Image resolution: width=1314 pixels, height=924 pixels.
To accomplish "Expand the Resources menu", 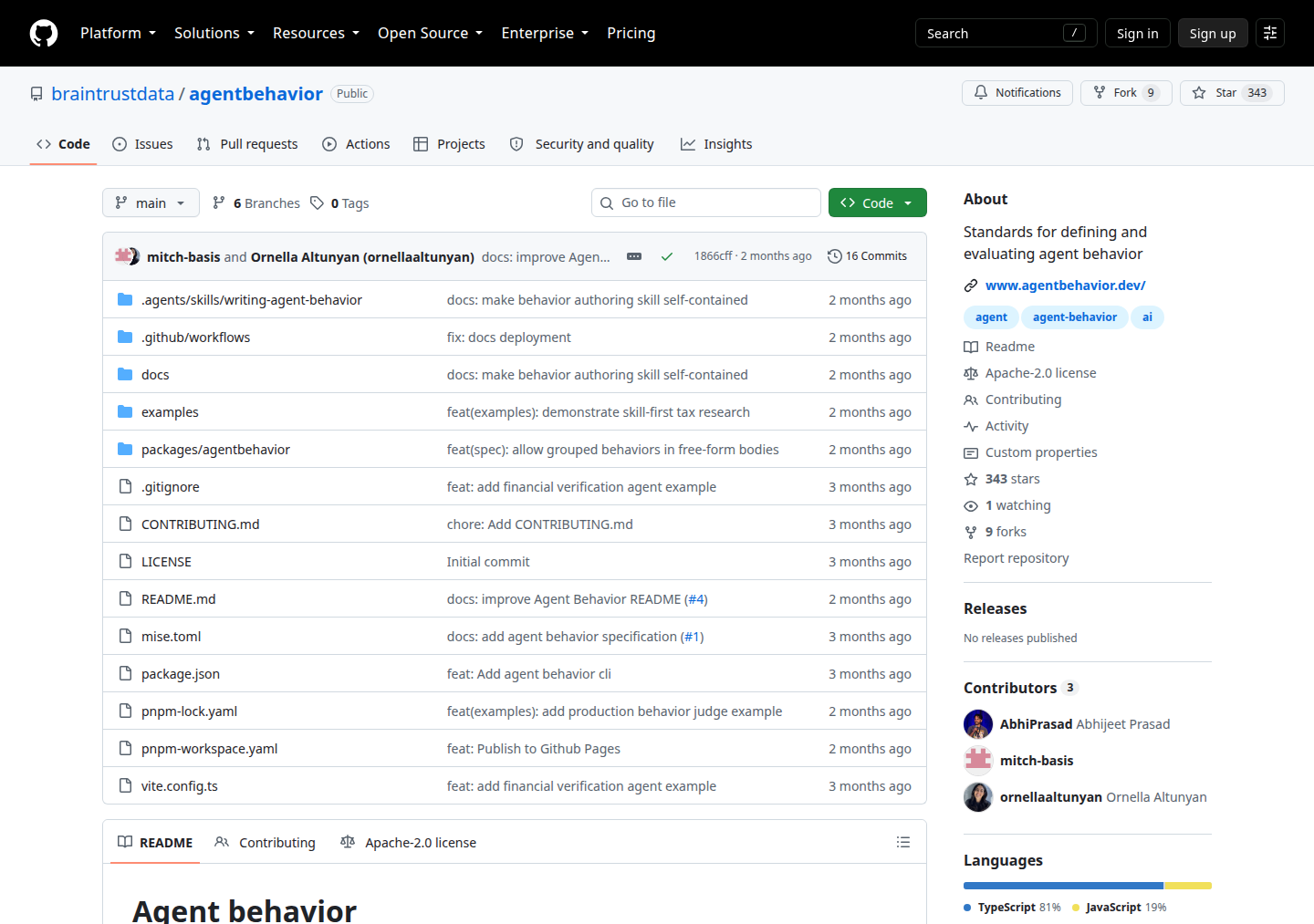I will tap(316, 33).
